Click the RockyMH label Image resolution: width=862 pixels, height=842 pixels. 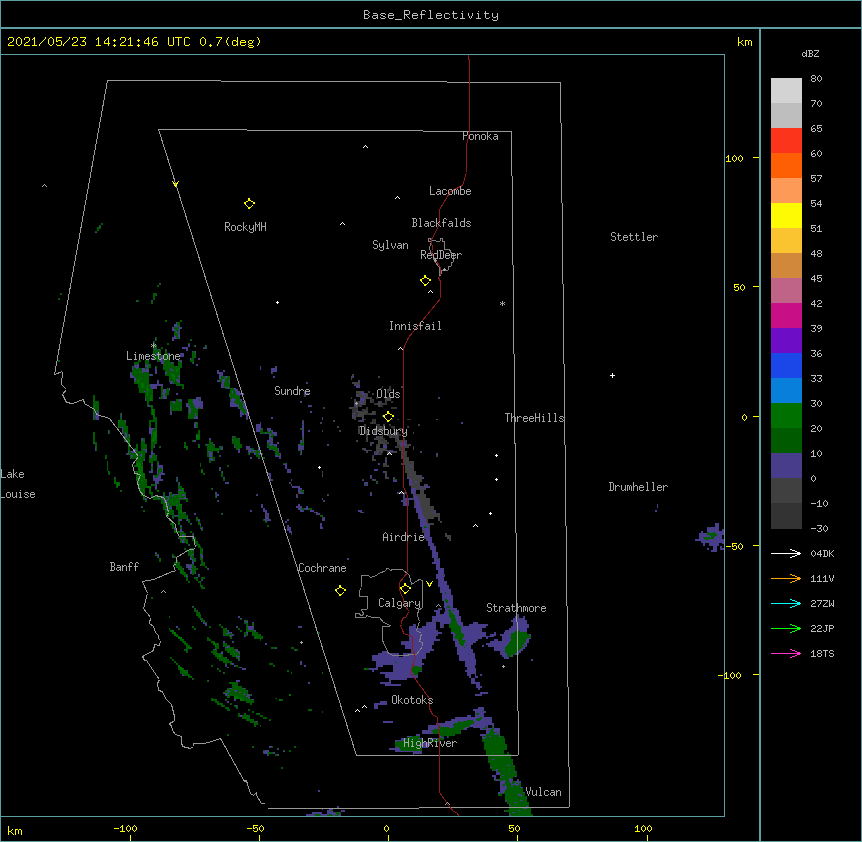(x=245, y=227)
